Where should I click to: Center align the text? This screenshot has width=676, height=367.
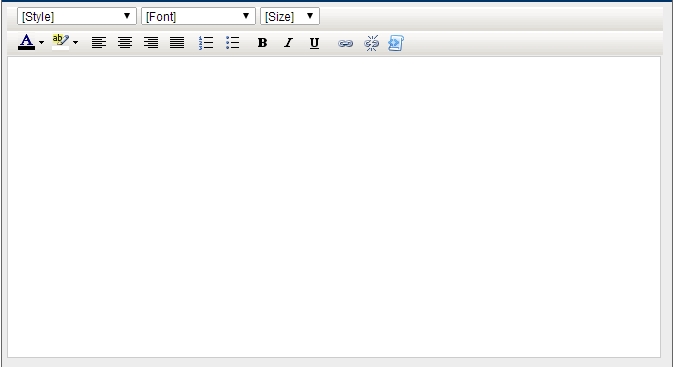point(125,43)
